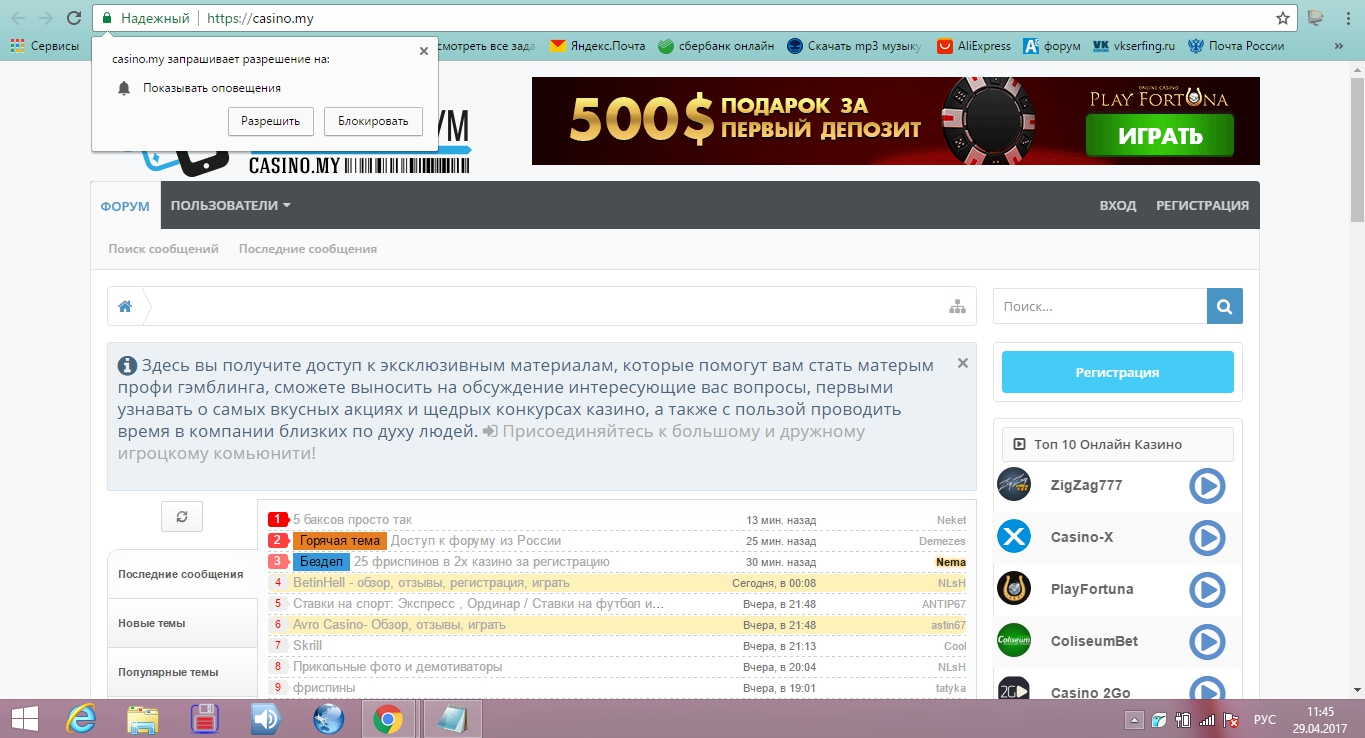Open user Demezes's profile
Screen dimensions: 1365x738
(942, 541)
